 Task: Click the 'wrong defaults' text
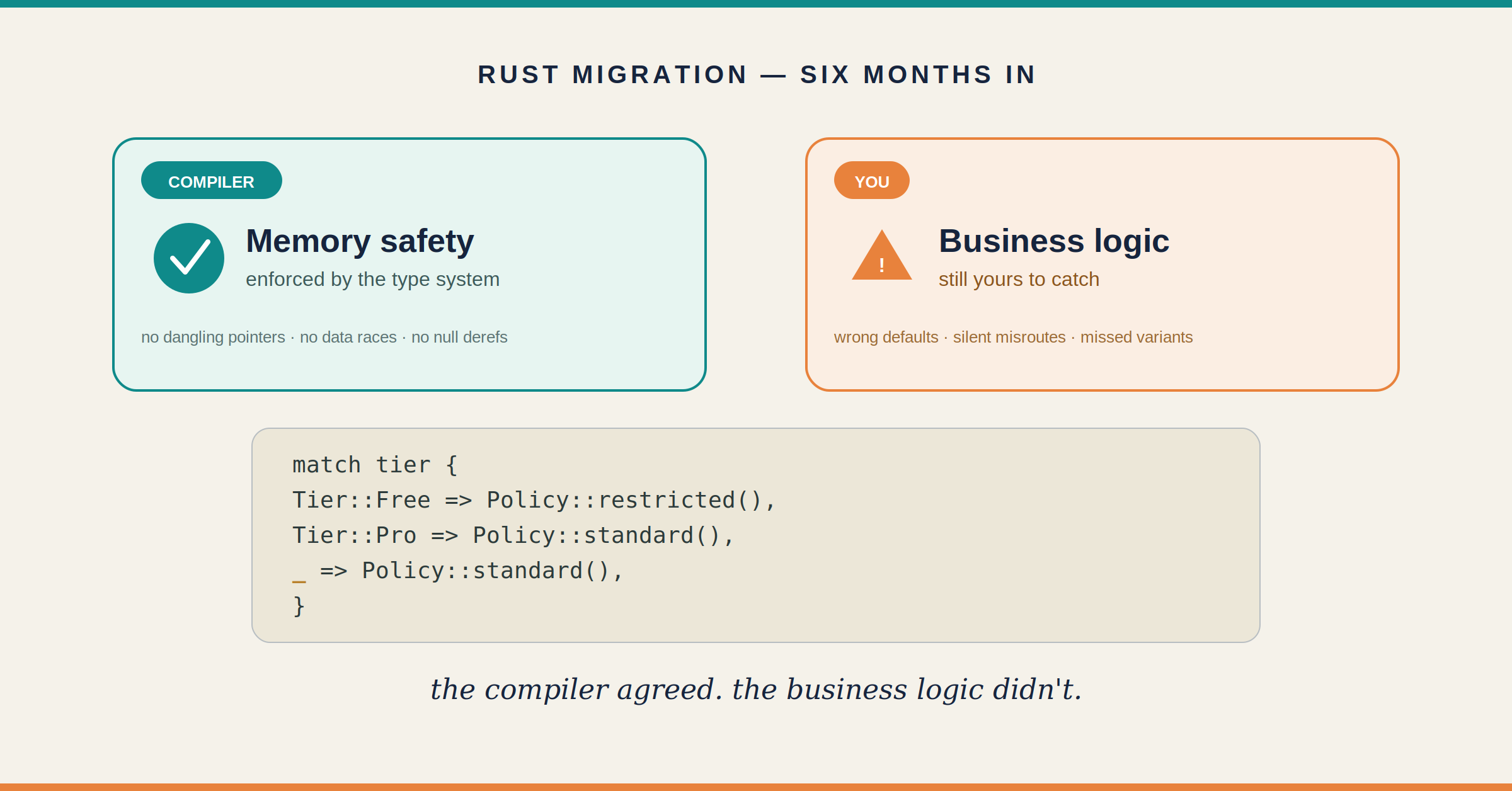886,337
